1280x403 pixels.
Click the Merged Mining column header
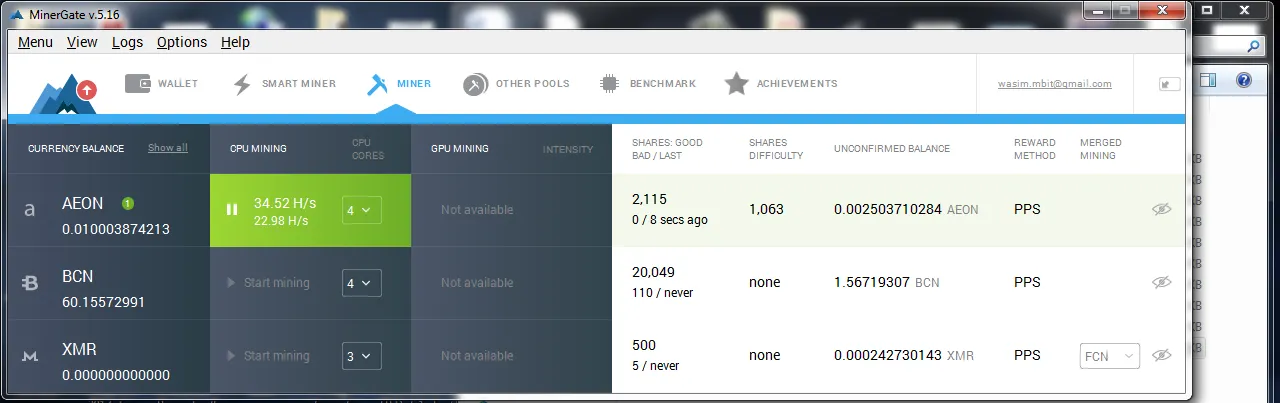pyautogui.click(x=1100, y=149)
